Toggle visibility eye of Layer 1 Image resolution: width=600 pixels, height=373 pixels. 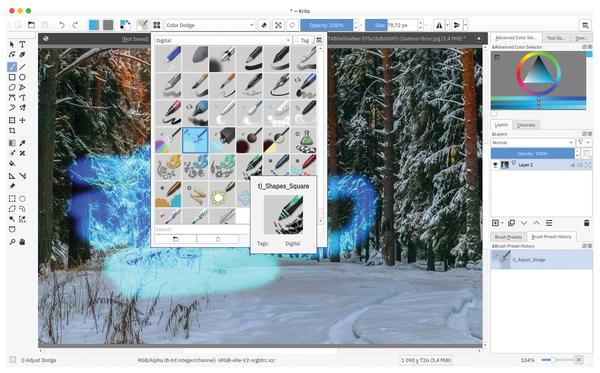click(495, 165)
